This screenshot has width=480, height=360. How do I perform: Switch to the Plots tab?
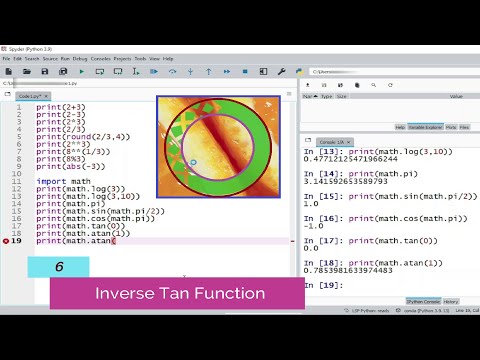[x=451, y=127]
